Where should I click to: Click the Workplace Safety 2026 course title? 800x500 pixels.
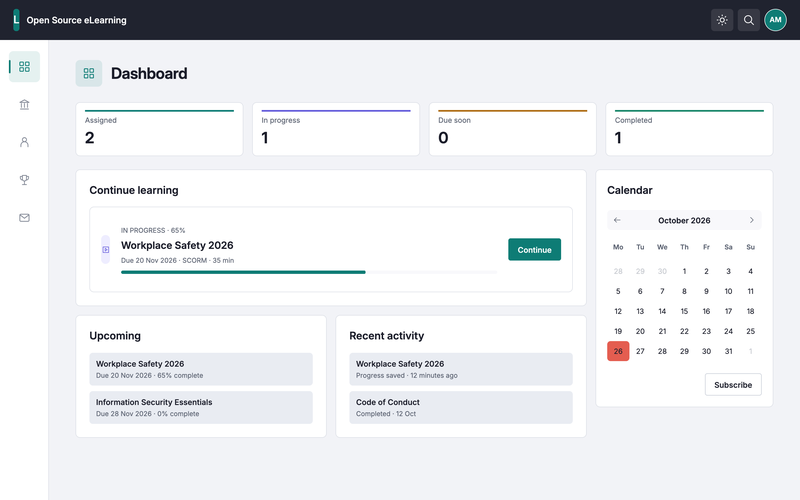(177, 245)
